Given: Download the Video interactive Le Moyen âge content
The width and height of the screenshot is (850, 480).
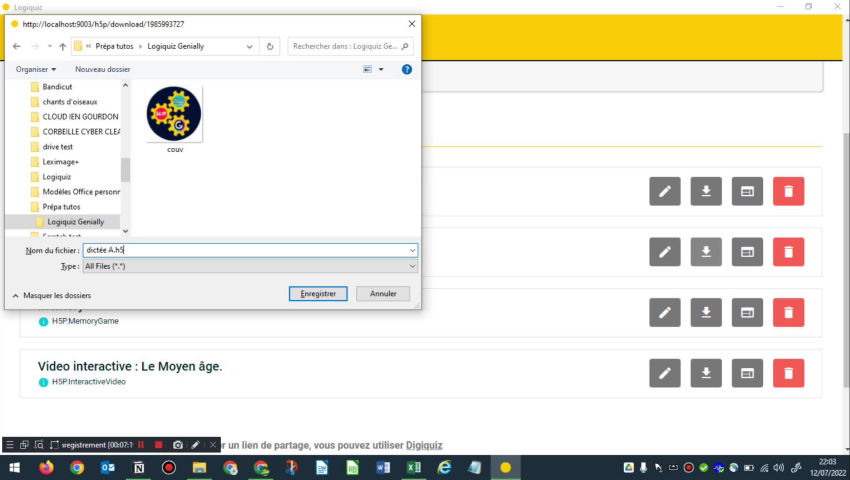Looking at the screenshot, I should click(x=706, y=374).
